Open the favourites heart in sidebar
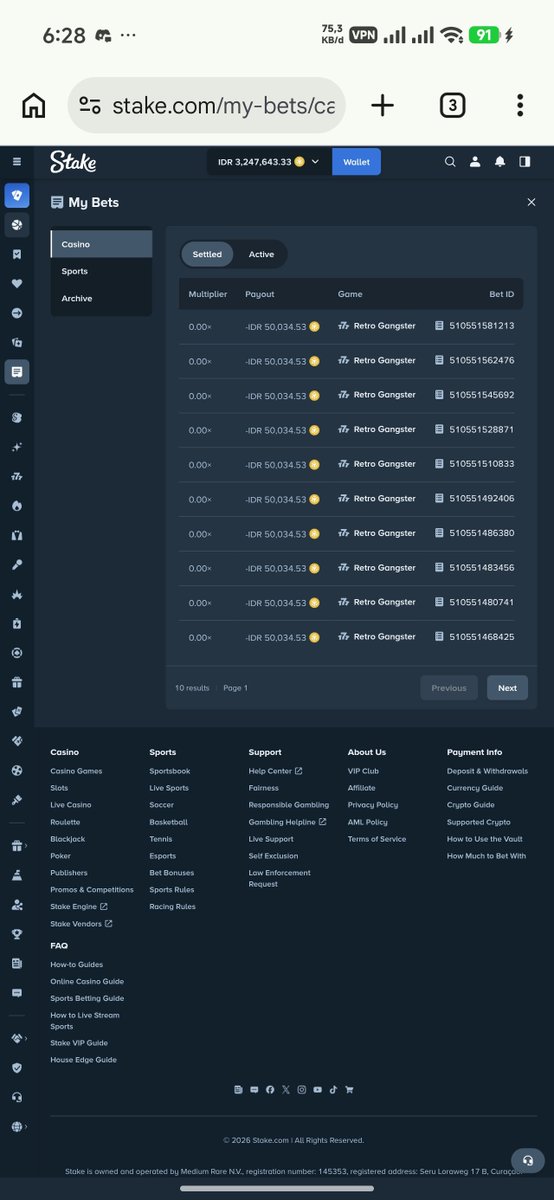The image size is (554, 1200). [x=17, y=283]
